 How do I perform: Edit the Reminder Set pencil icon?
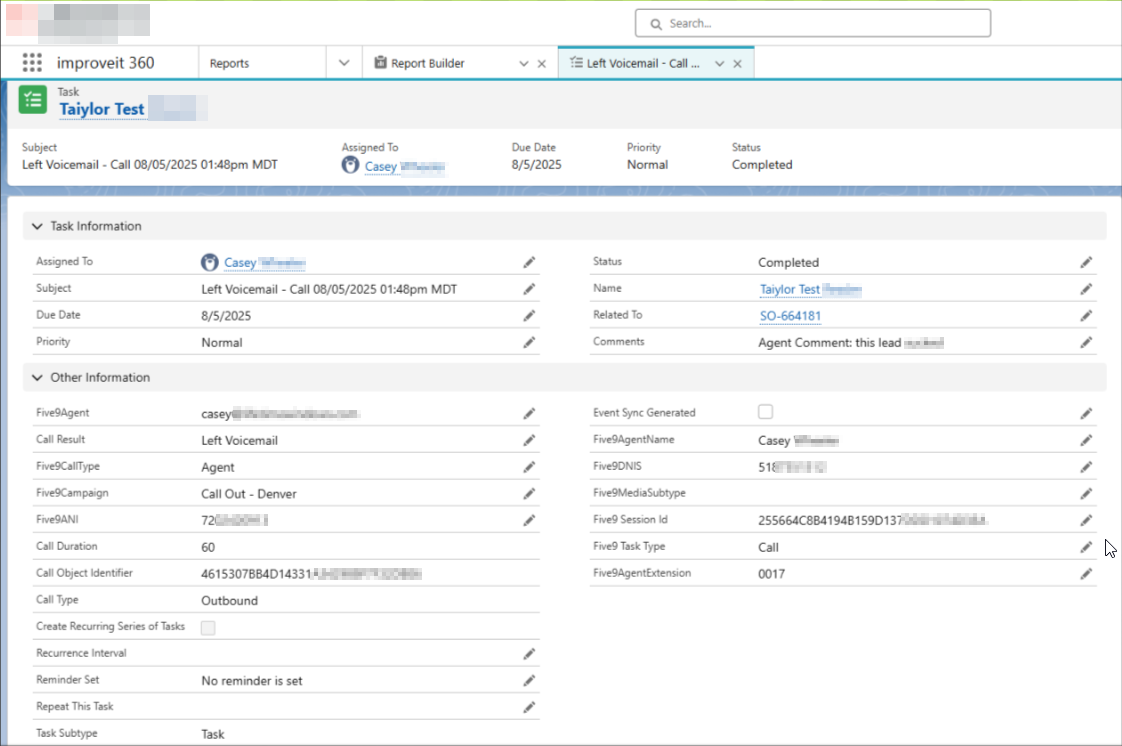pos(529,680)
